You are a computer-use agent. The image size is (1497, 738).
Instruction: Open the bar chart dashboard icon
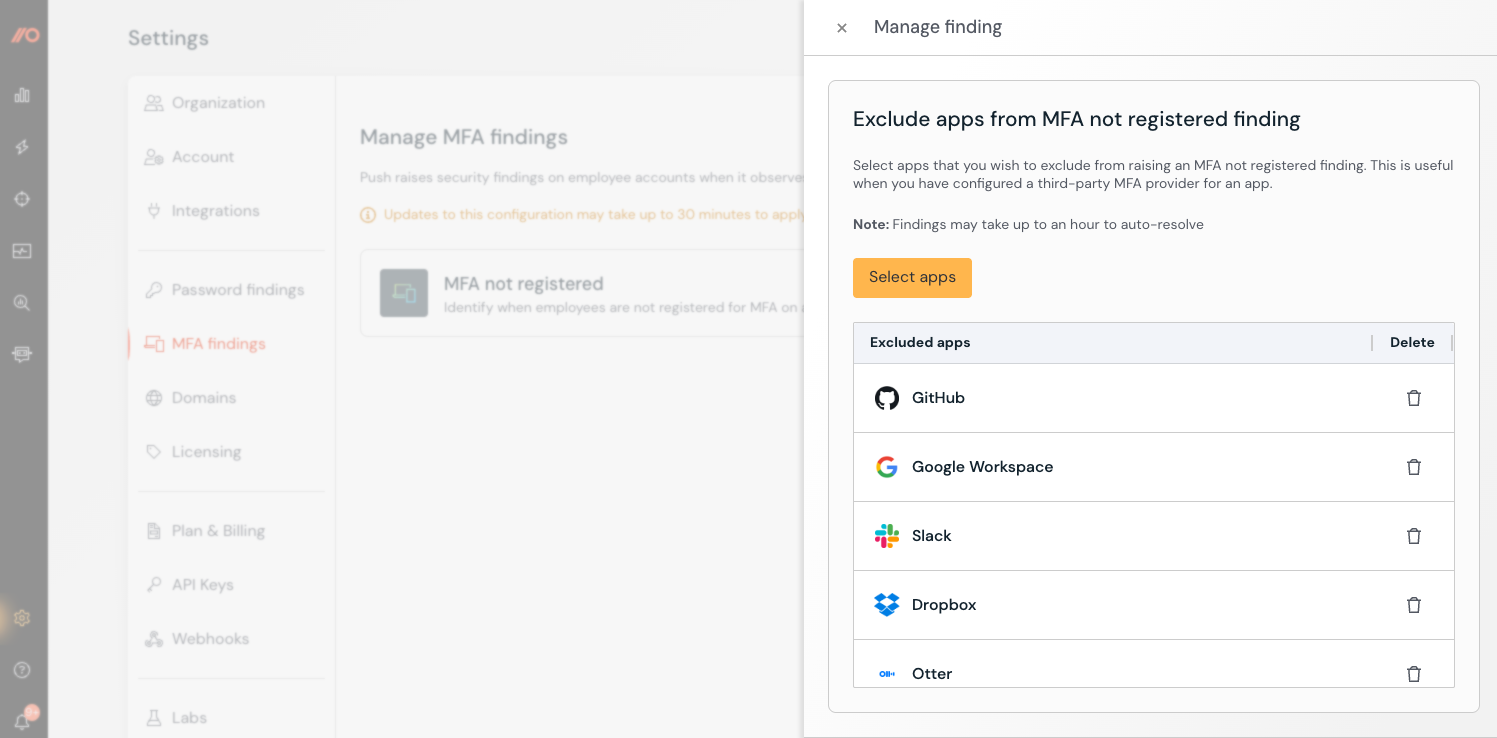pyautogui.click(x=22, y=95)
